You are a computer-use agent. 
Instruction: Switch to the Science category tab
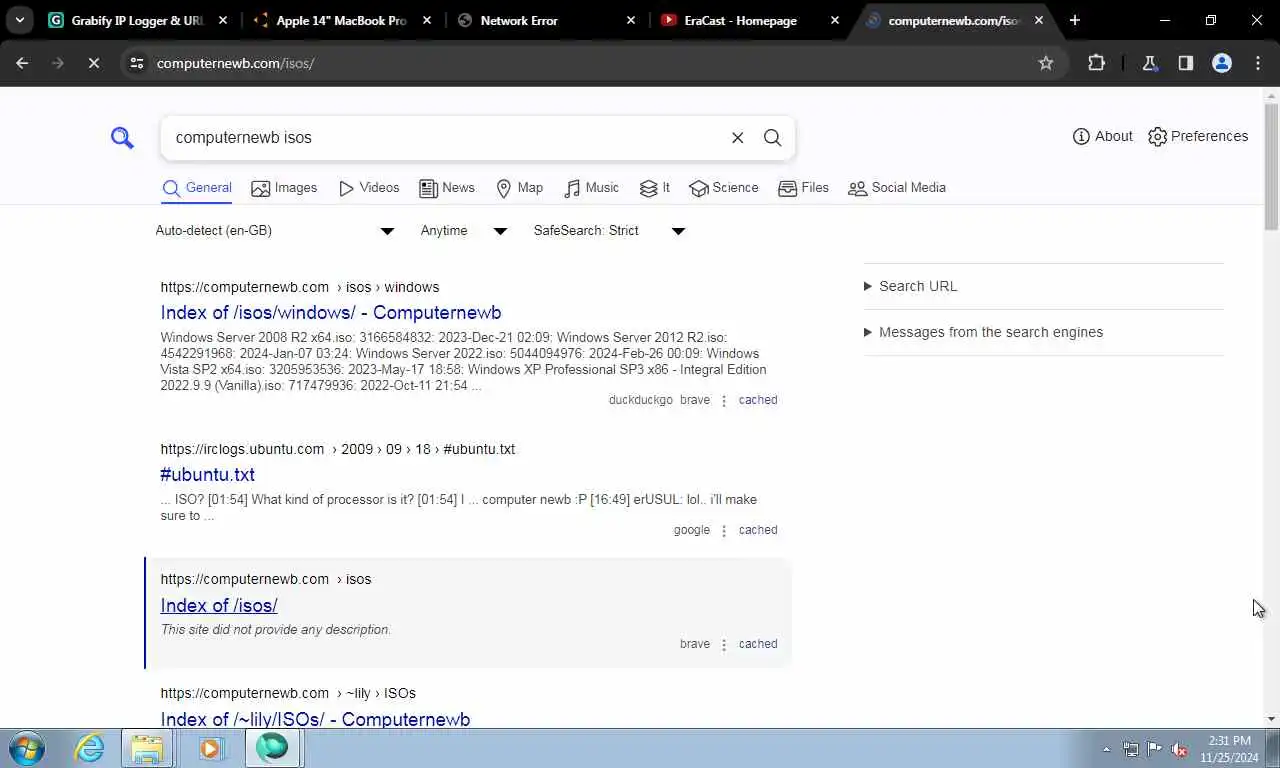point(724,188)
